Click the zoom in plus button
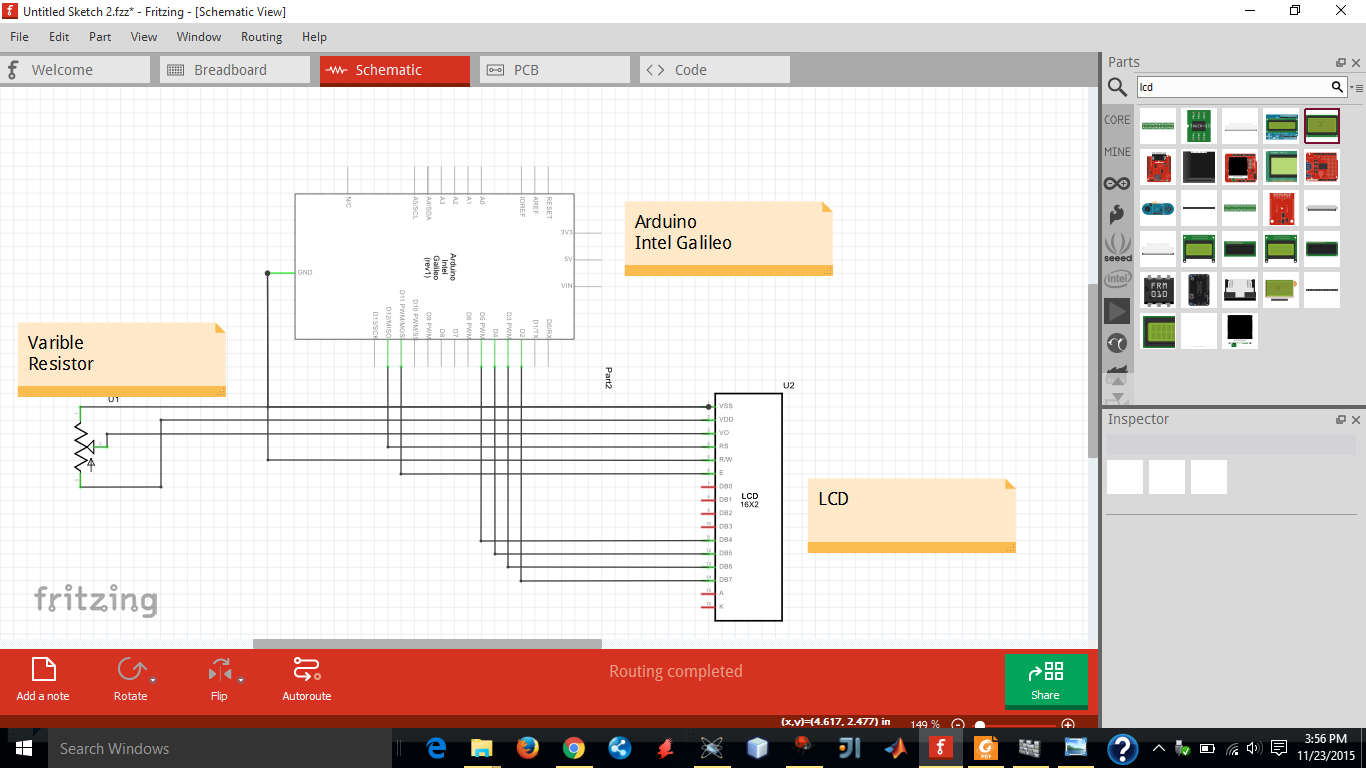 coord(1068,724)
